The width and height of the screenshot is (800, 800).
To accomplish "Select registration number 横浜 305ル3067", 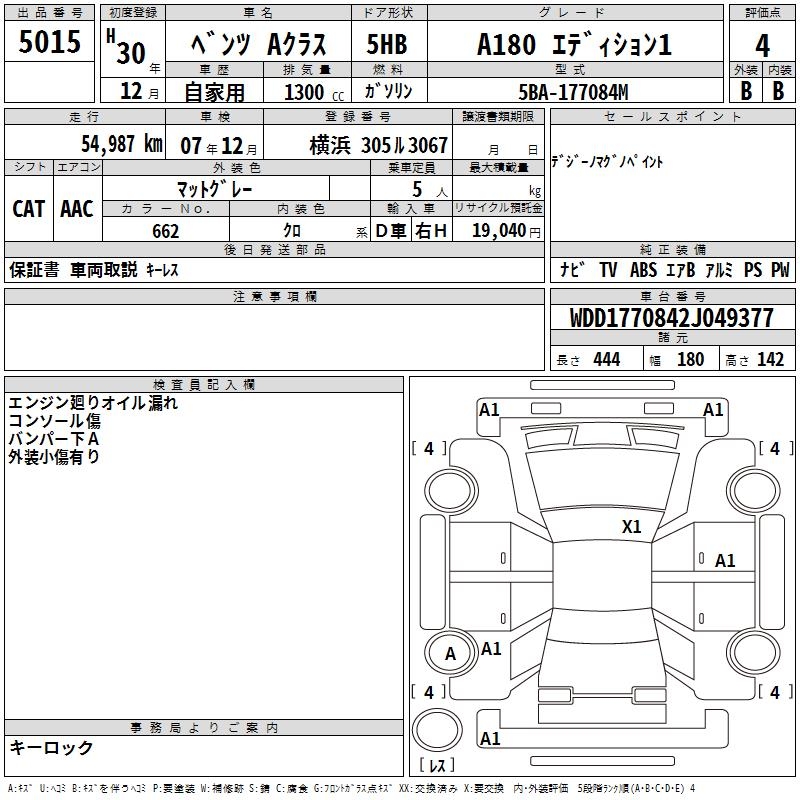I will pos(379,145).
